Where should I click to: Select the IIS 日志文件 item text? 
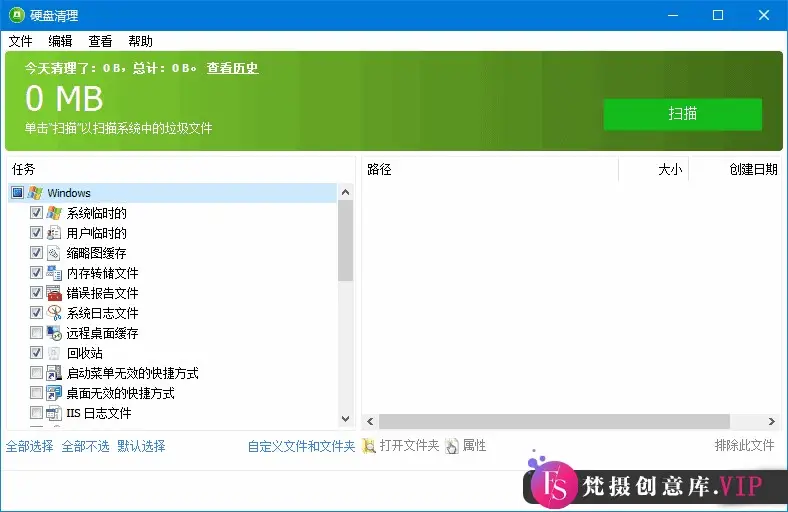pos(99,413)
